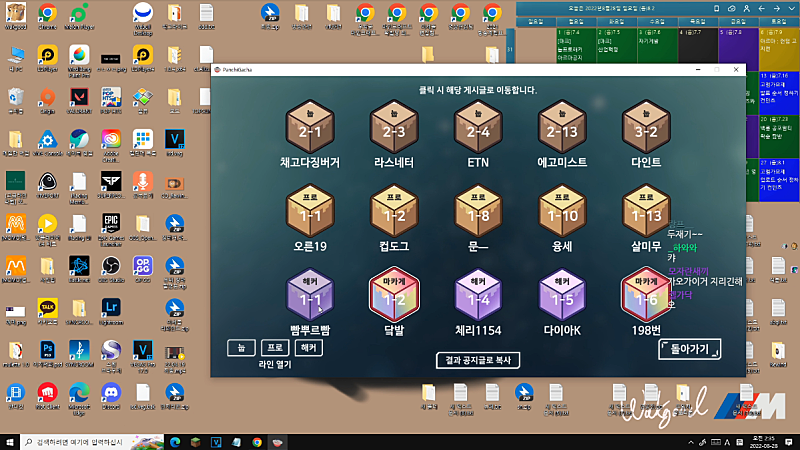This screenshot has height=450, width=800.
Task: Open the Melon Player desktop shortcut
Action: point(79,16)
